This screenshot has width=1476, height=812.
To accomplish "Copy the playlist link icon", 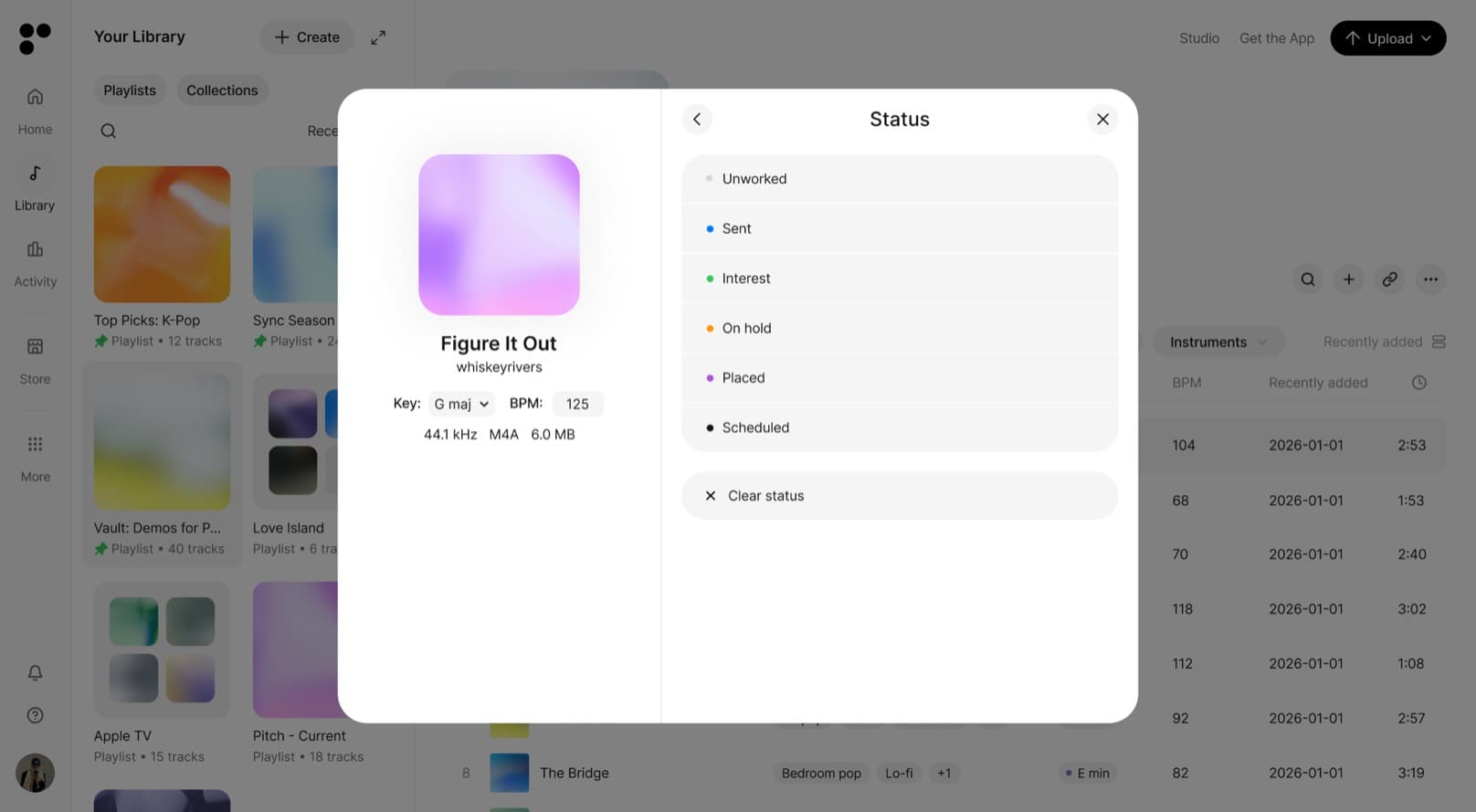I will (x=1389, y=279).
